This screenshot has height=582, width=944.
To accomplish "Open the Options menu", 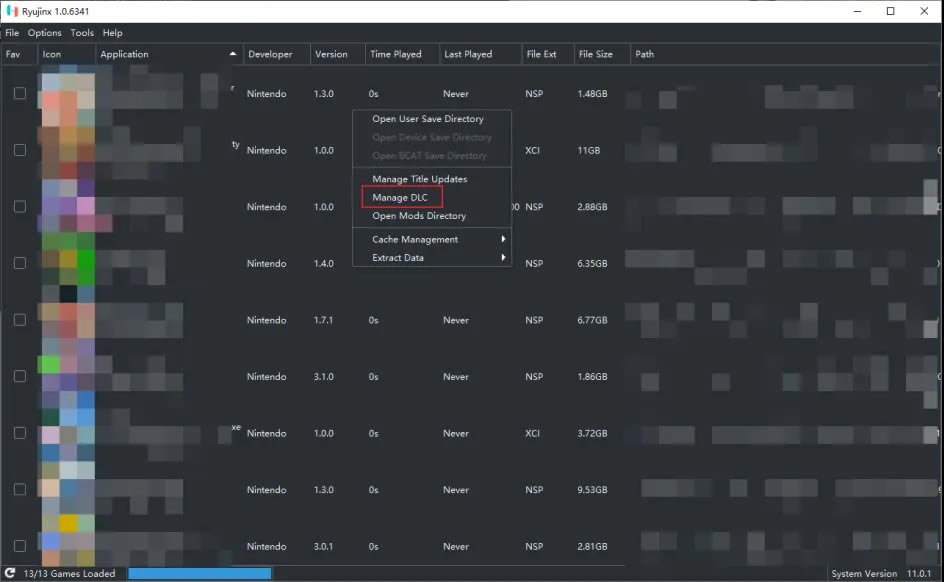I will pos(45,33).
